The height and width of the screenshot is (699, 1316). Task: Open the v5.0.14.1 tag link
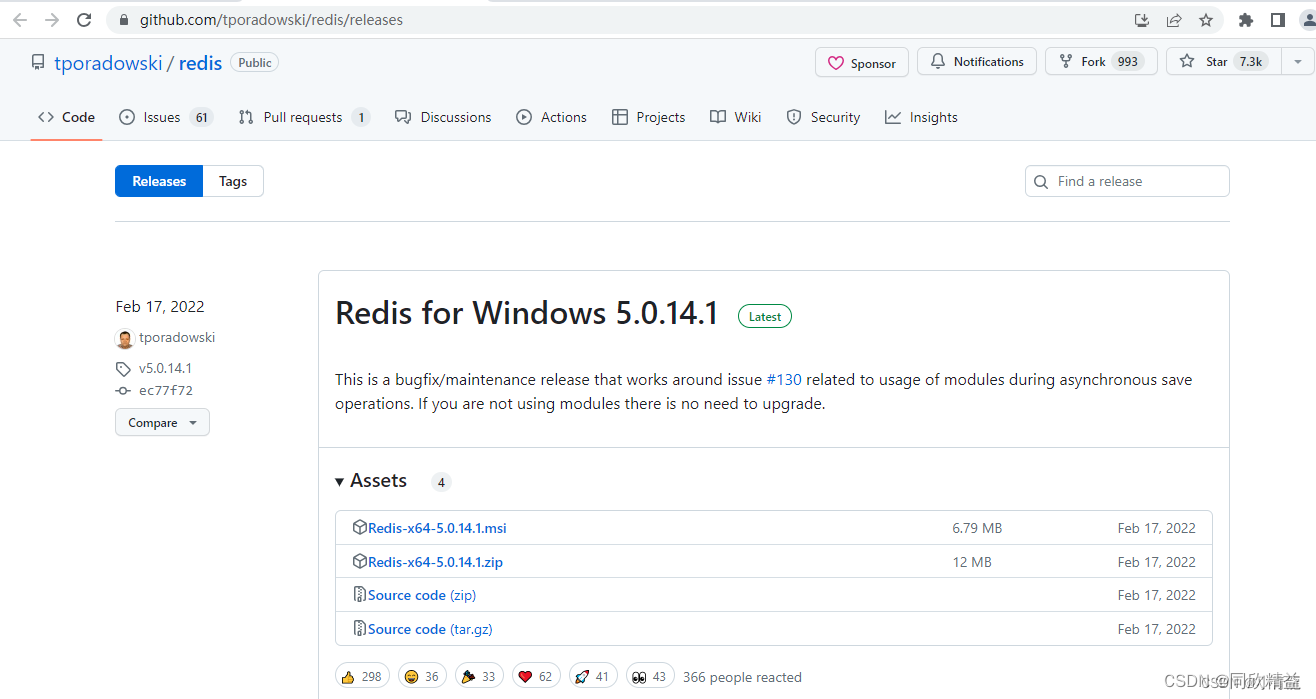165,368
